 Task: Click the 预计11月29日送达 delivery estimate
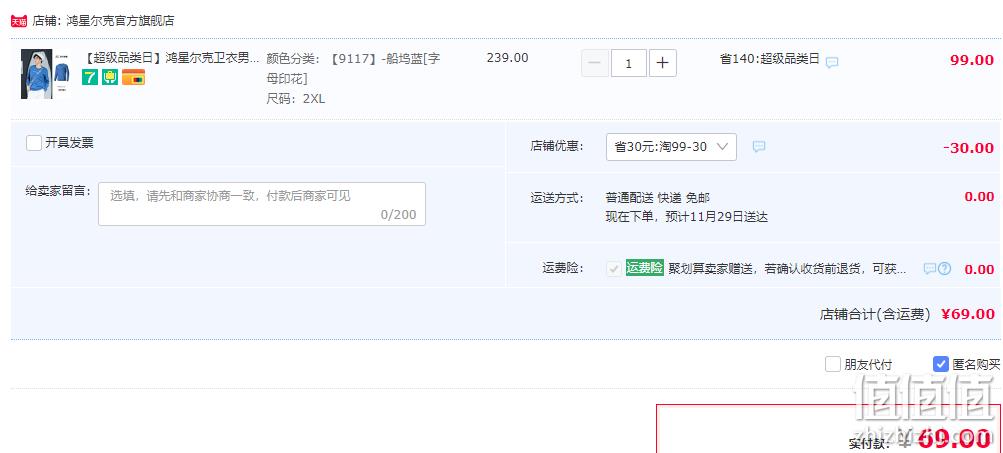(x=716, y=217)
